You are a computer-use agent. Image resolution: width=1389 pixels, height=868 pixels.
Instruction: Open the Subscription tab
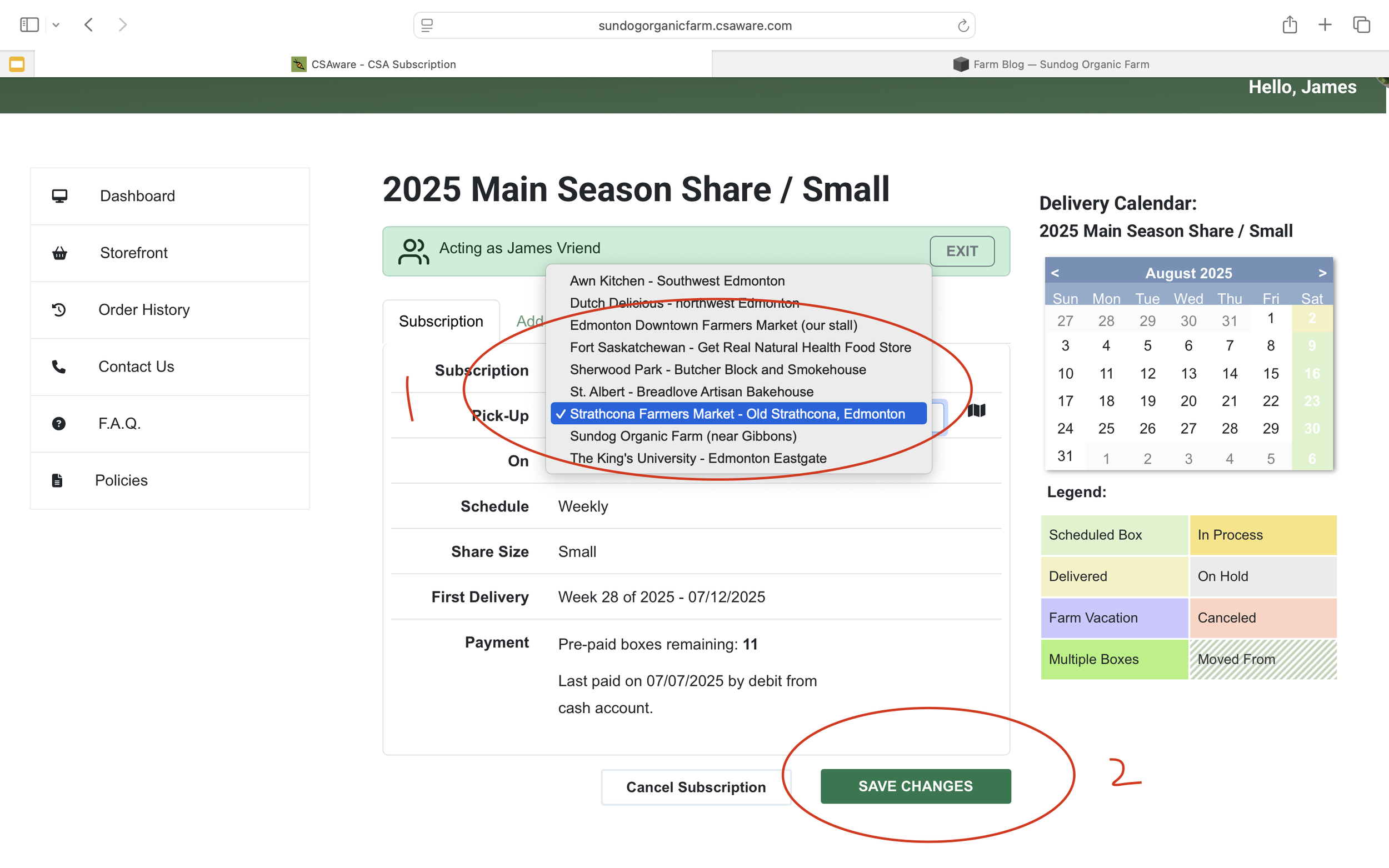[x=441, y=322]
